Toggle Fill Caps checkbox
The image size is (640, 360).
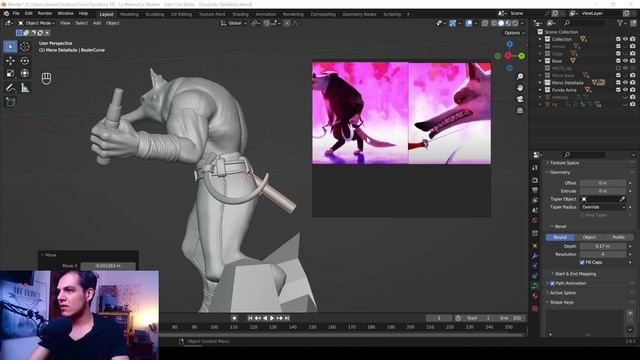582,262
